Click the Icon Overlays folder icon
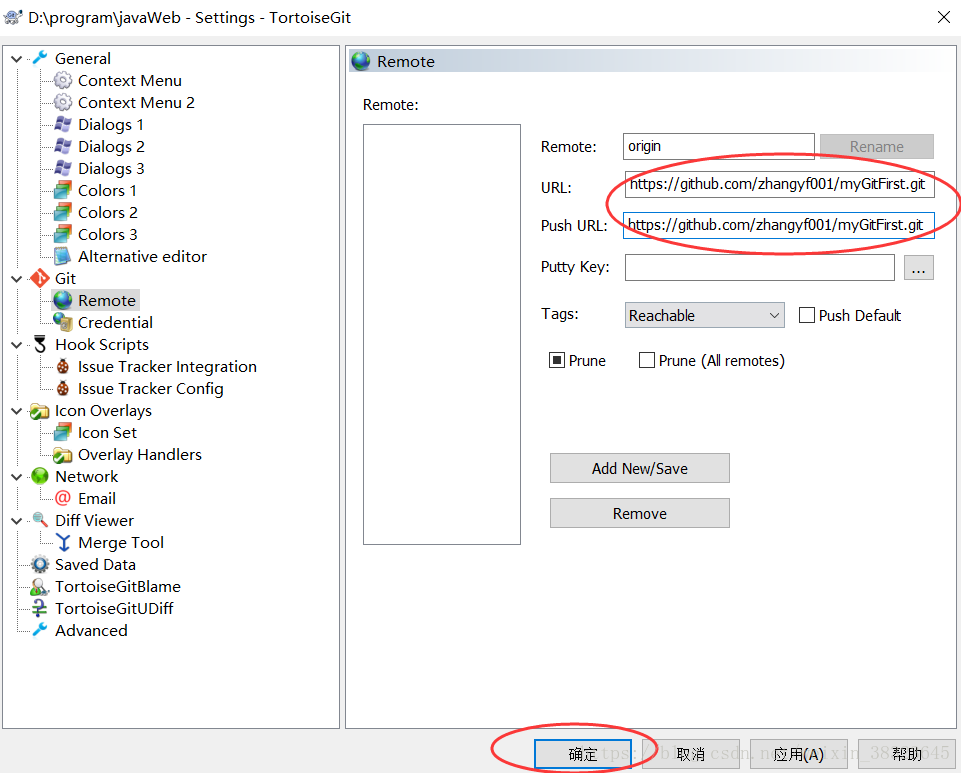The width and height of the screenshot is (961, 773). 40,411
